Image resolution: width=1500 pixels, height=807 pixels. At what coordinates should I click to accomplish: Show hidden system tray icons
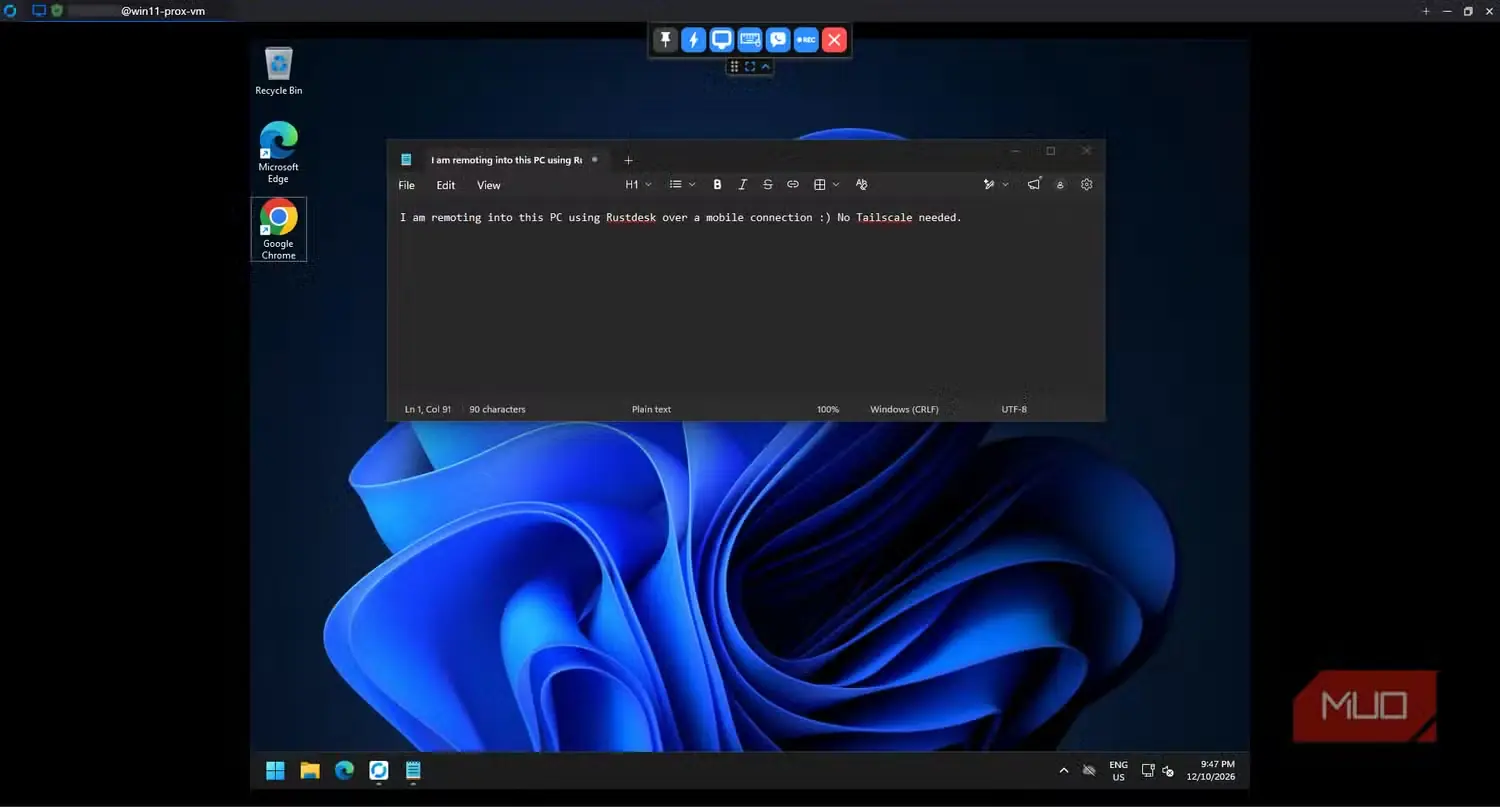(x=1063, y=771)
